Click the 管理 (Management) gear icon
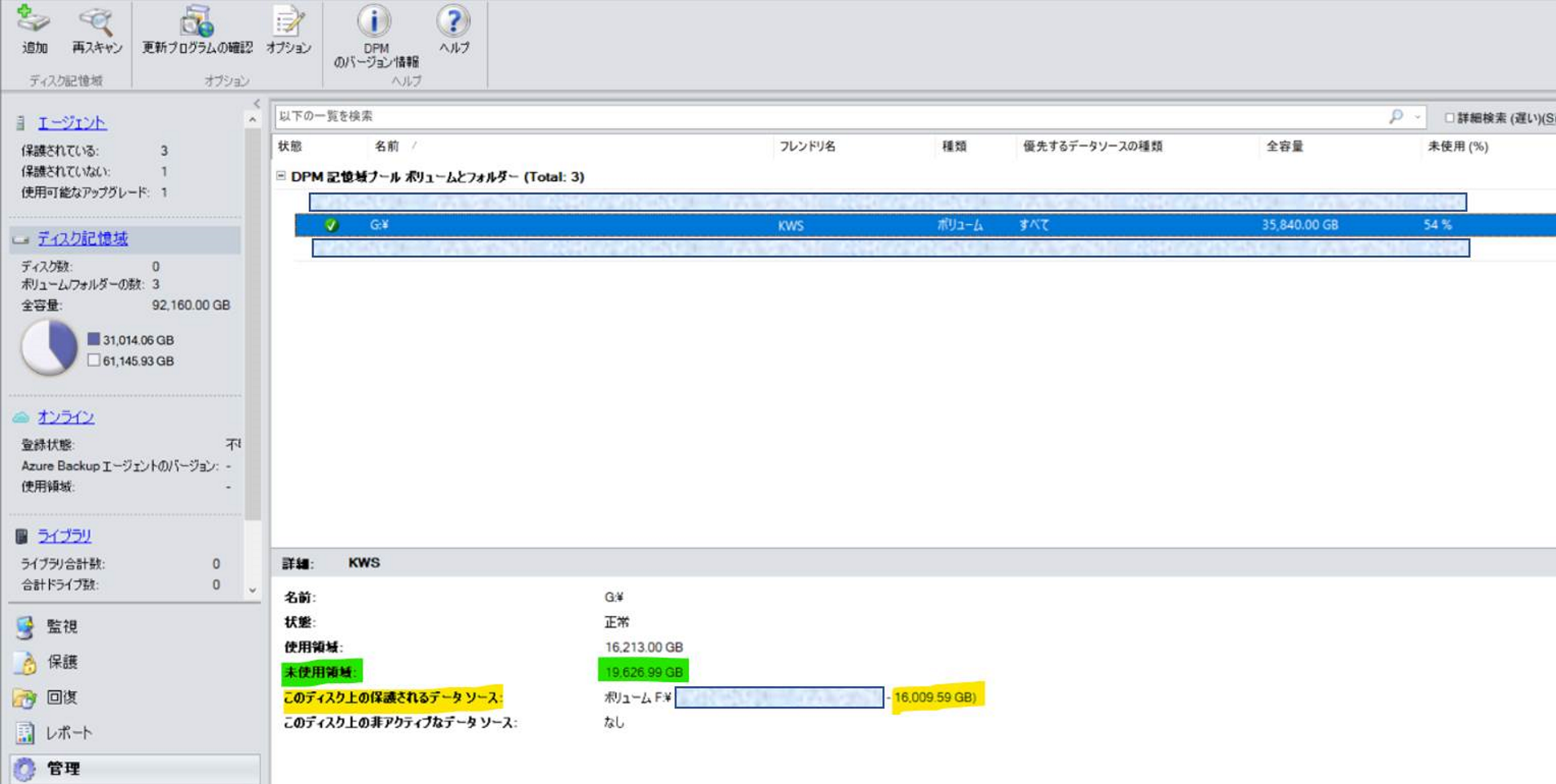Image resolution: width=1556 pixels, height=784 pixels. (x=24, y=769)
